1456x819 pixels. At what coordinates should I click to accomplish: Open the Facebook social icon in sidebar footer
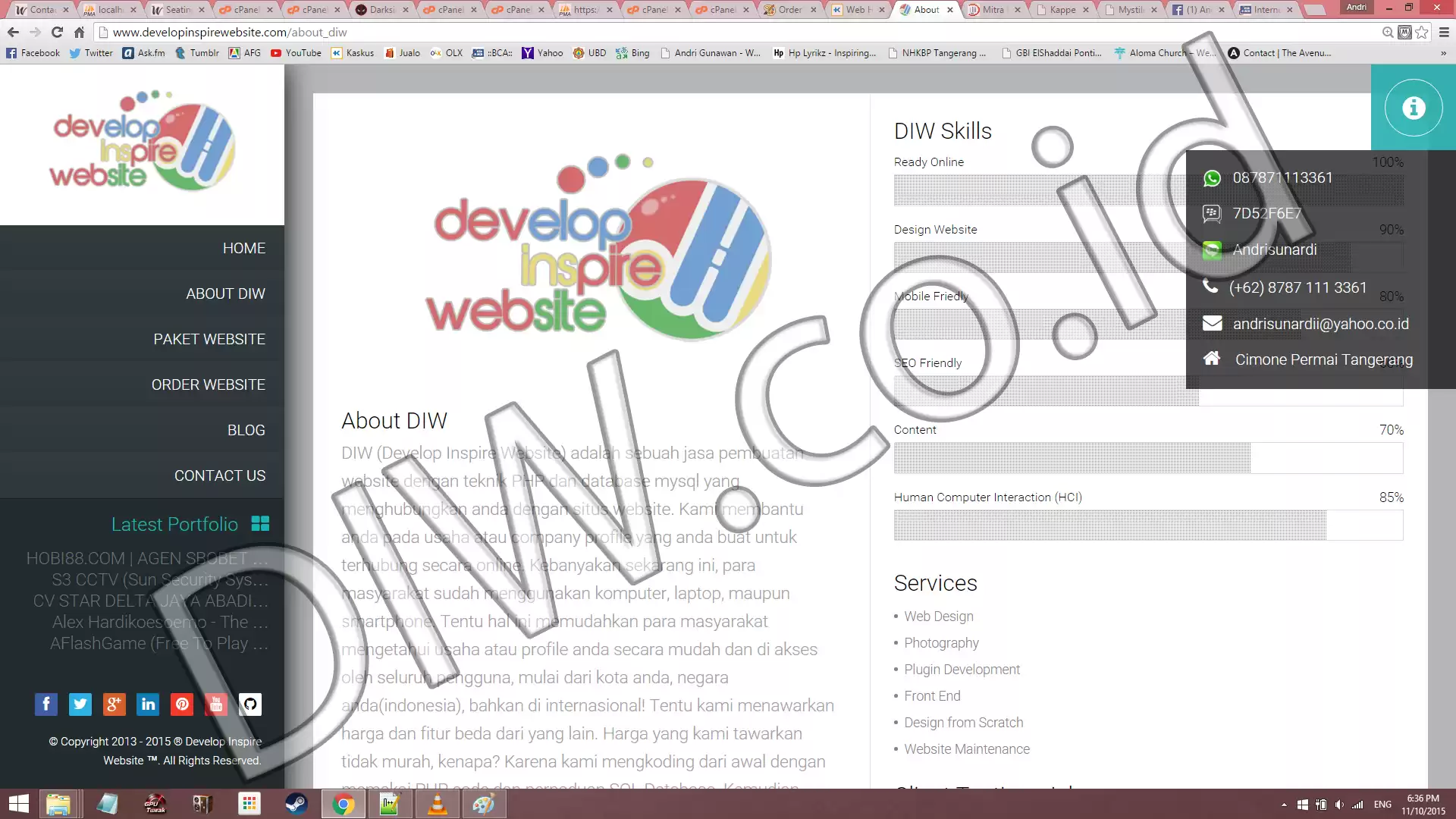[45, 704]
